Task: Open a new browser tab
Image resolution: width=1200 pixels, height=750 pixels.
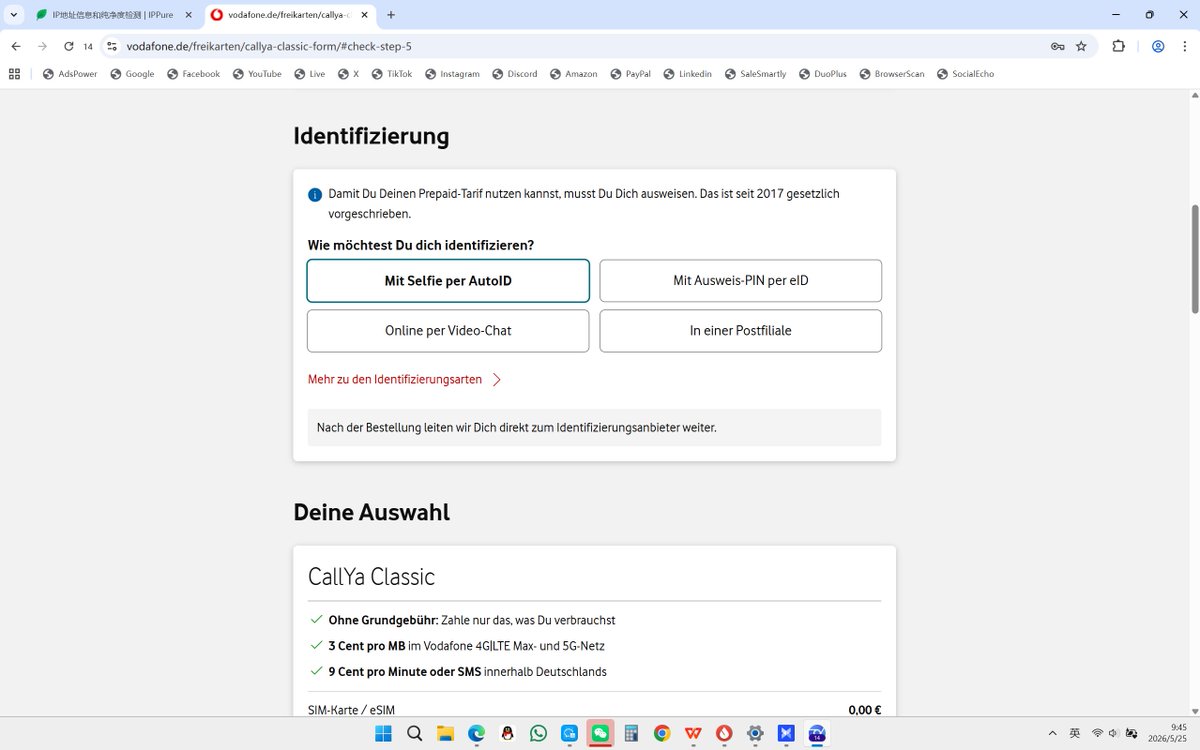Action: tap(391, 15)
